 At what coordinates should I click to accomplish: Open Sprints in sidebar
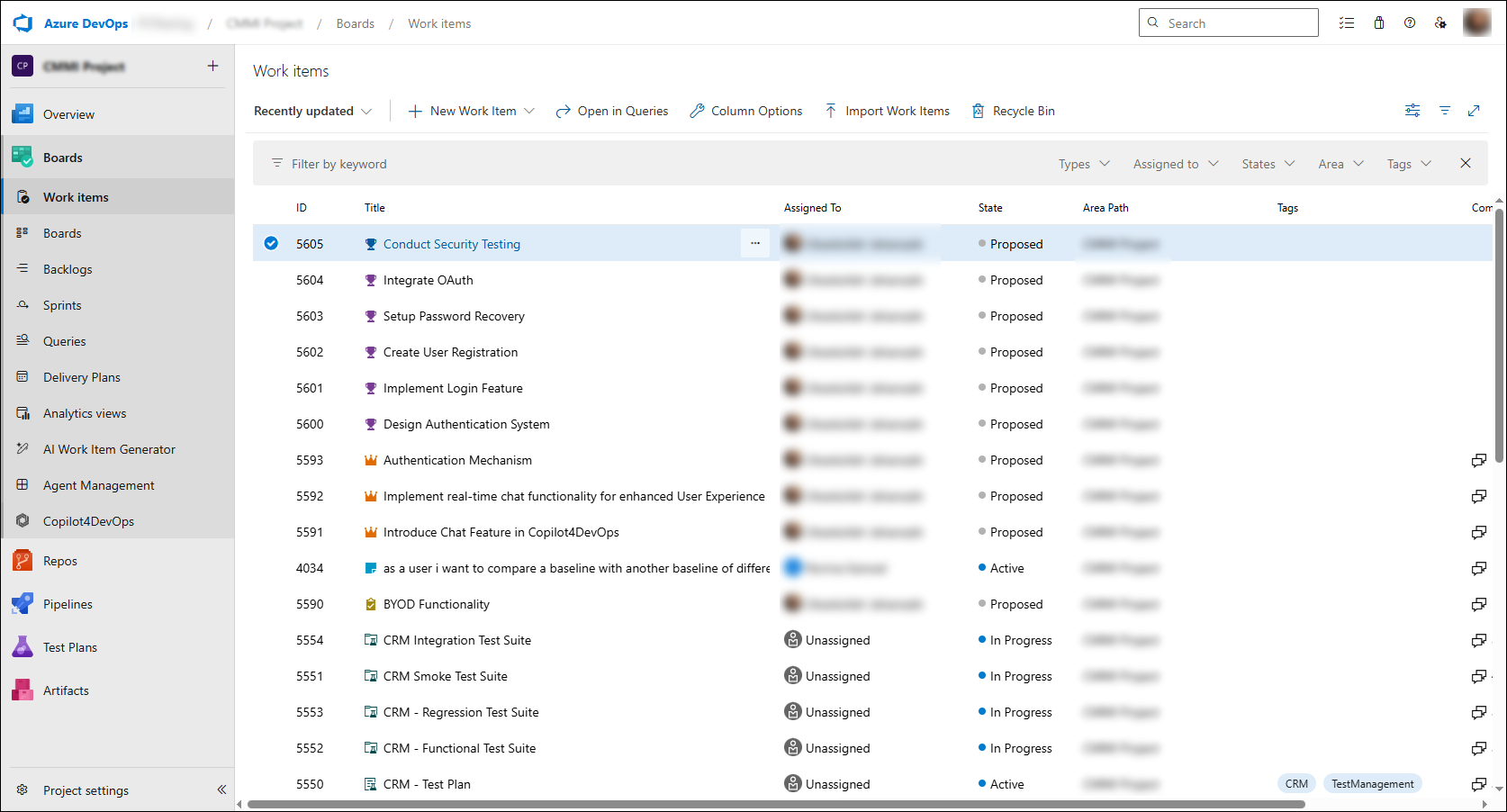click(118, 305)
